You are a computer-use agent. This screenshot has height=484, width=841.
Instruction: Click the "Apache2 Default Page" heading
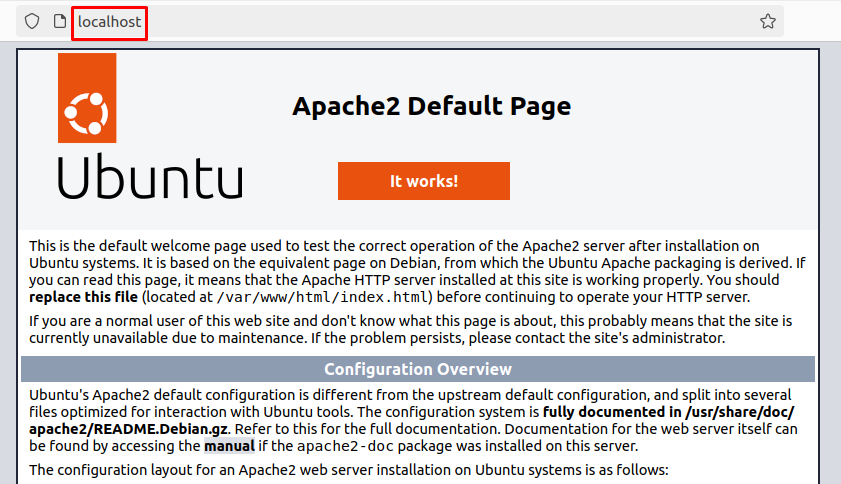tap(432, 106)
